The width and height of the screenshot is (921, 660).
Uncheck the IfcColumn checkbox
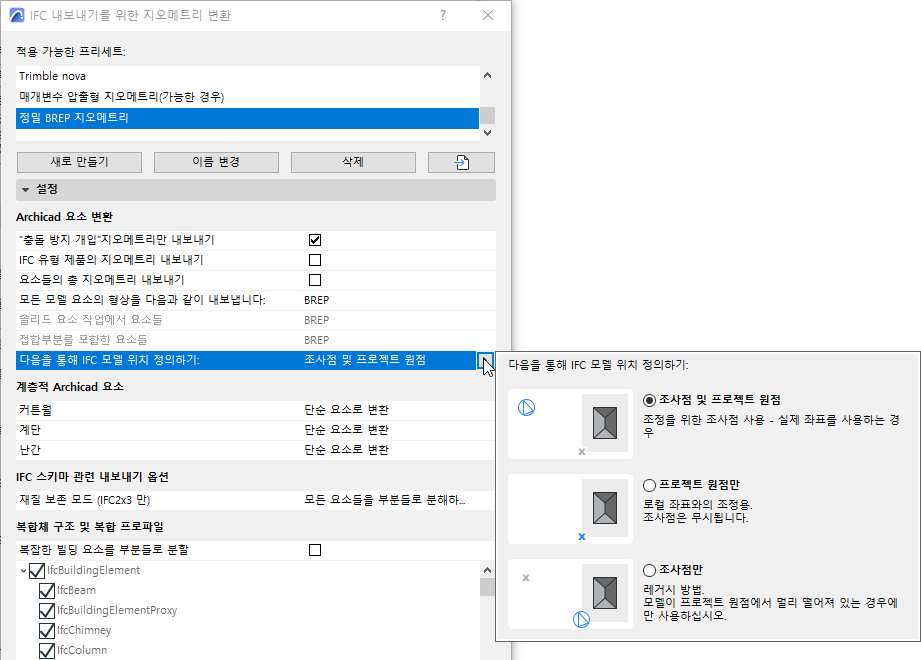click(x=47, y=651)
